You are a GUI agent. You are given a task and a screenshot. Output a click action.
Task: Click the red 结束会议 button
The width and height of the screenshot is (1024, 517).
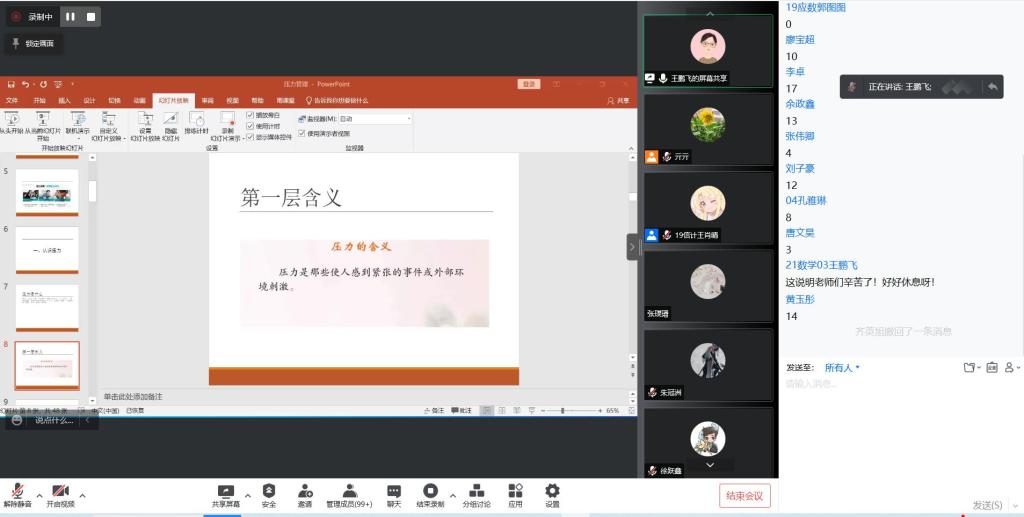click(744, 496)
